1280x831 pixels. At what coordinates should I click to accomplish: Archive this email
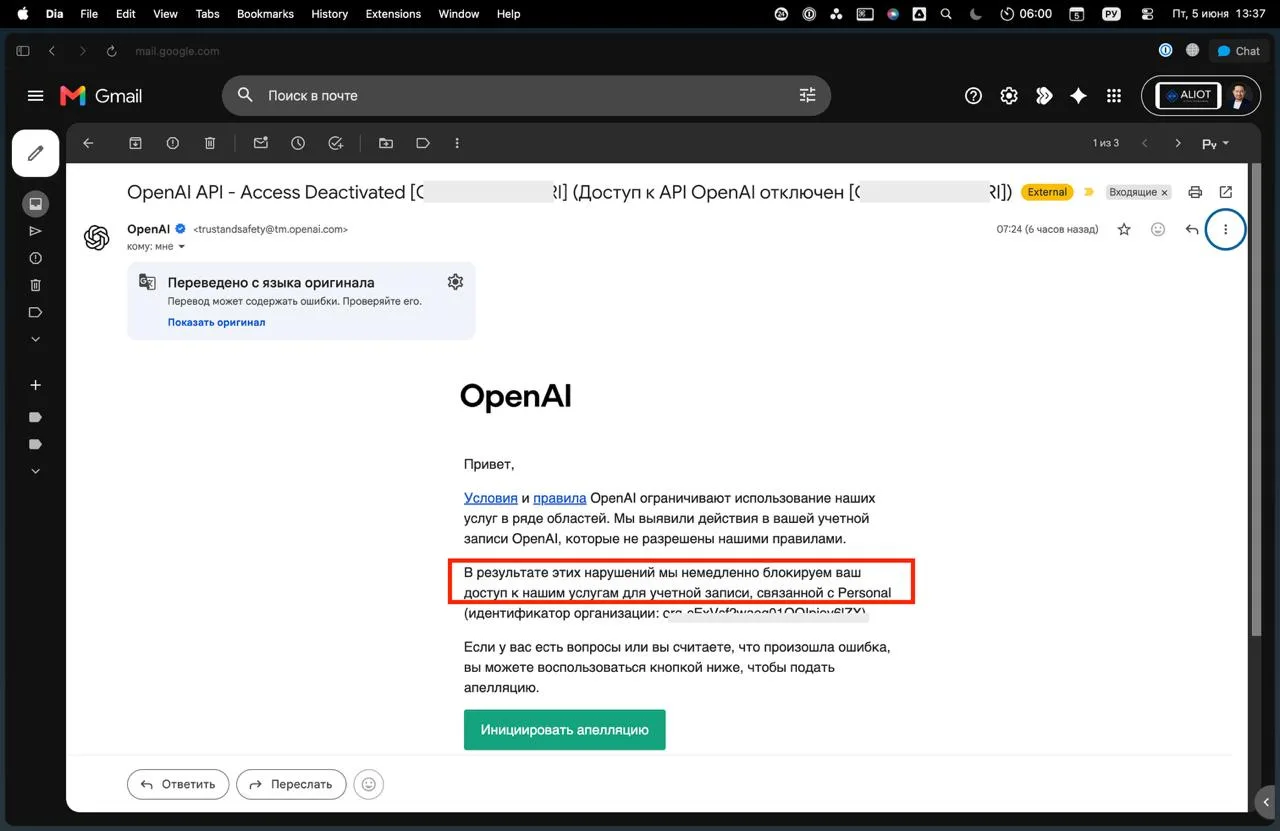(x=135, y=143)
